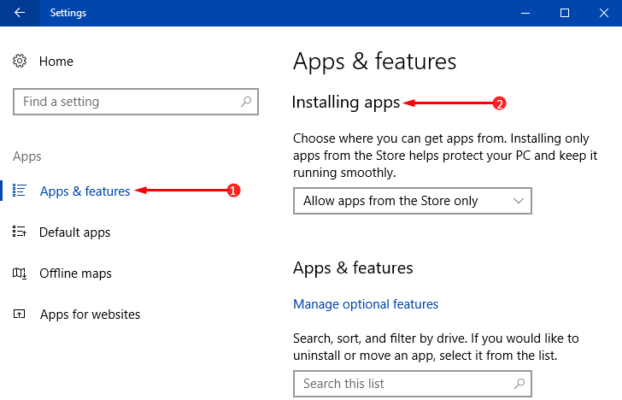Open Manage optional features link
The image size is (622, 400).
(x=366, y=304)
